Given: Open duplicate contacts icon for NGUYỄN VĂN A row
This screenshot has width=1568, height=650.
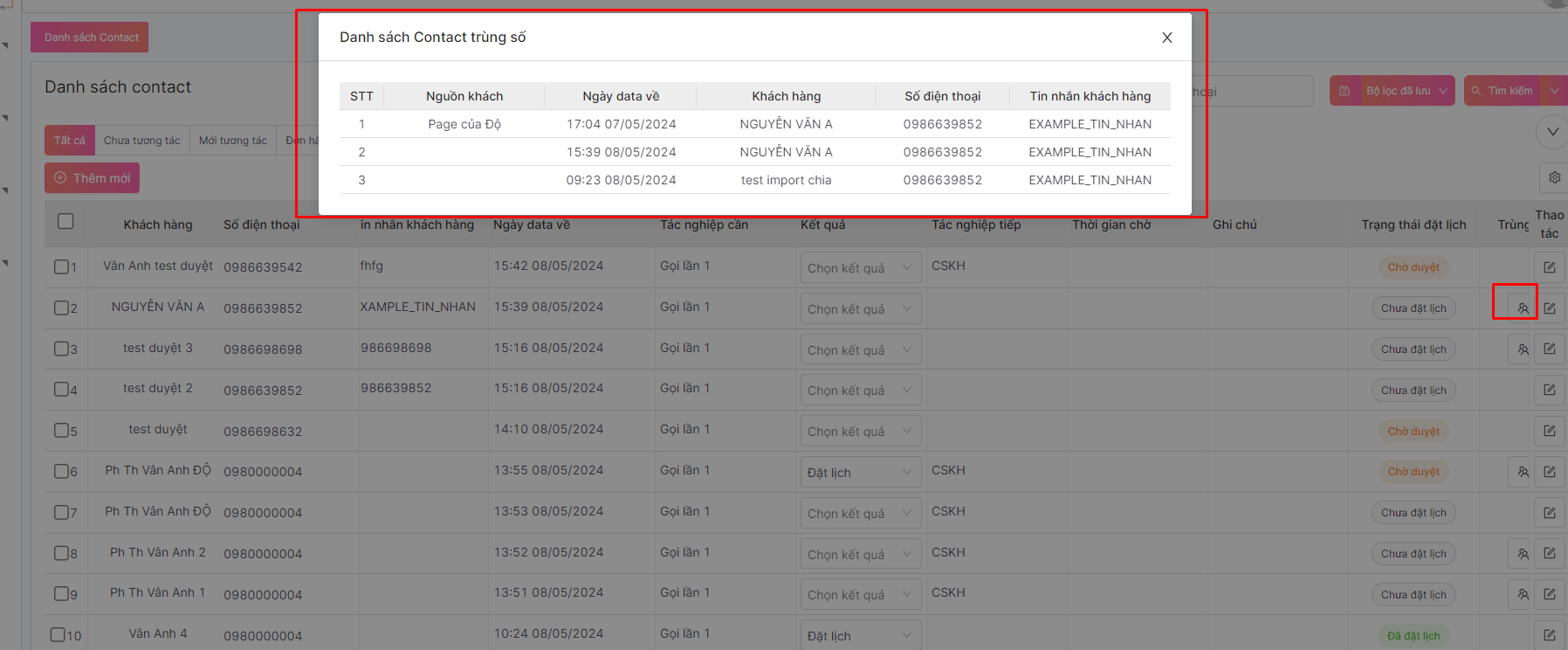Looking at the screenshot, I should click(x=1522, y=308).
